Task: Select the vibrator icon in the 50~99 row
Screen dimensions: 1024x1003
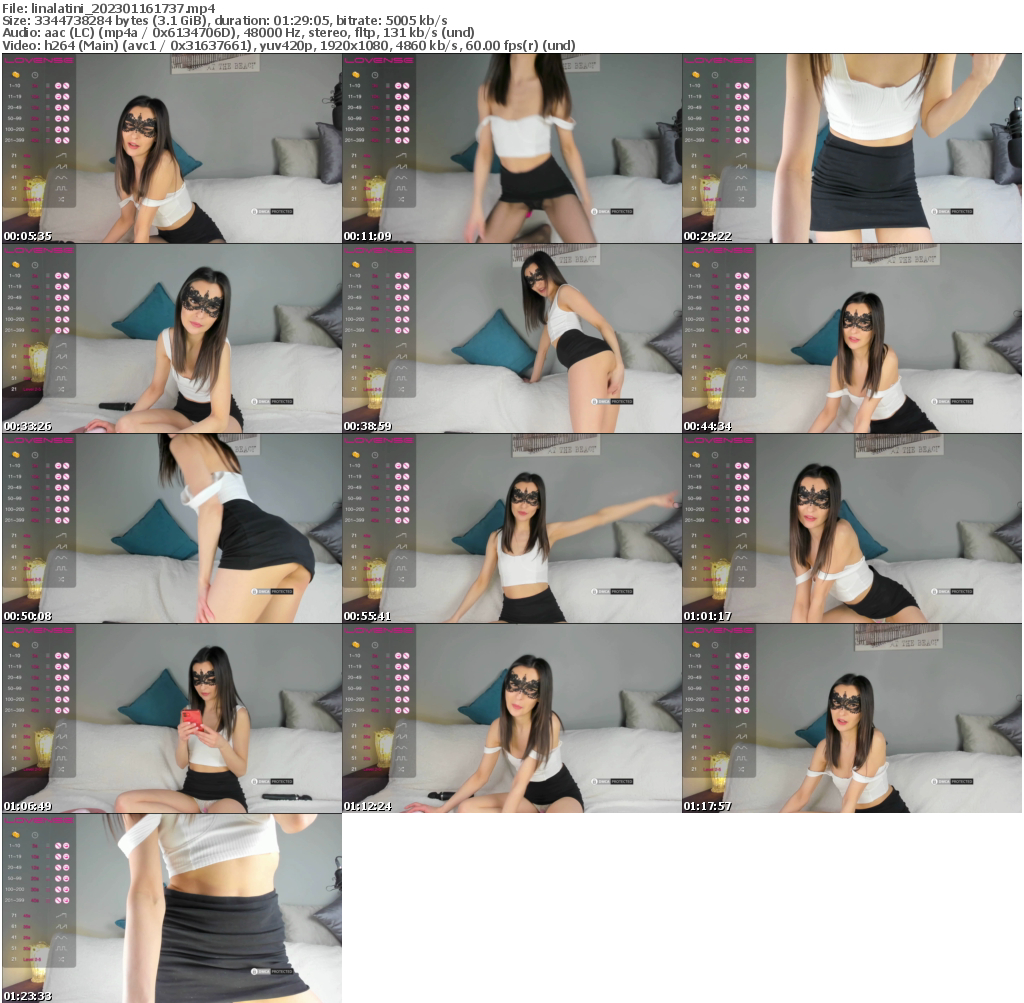Action: pyautogui.click(x=58, y=118)
